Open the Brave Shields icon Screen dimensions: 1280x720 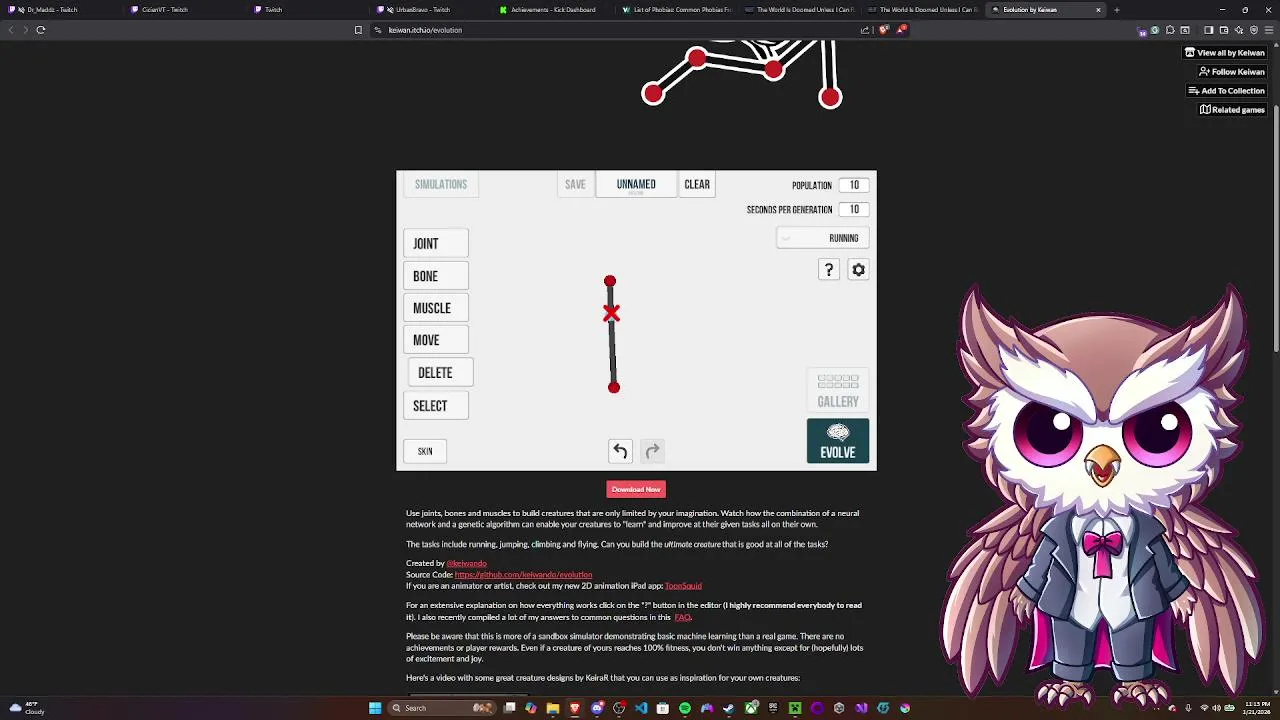(883, 29)
